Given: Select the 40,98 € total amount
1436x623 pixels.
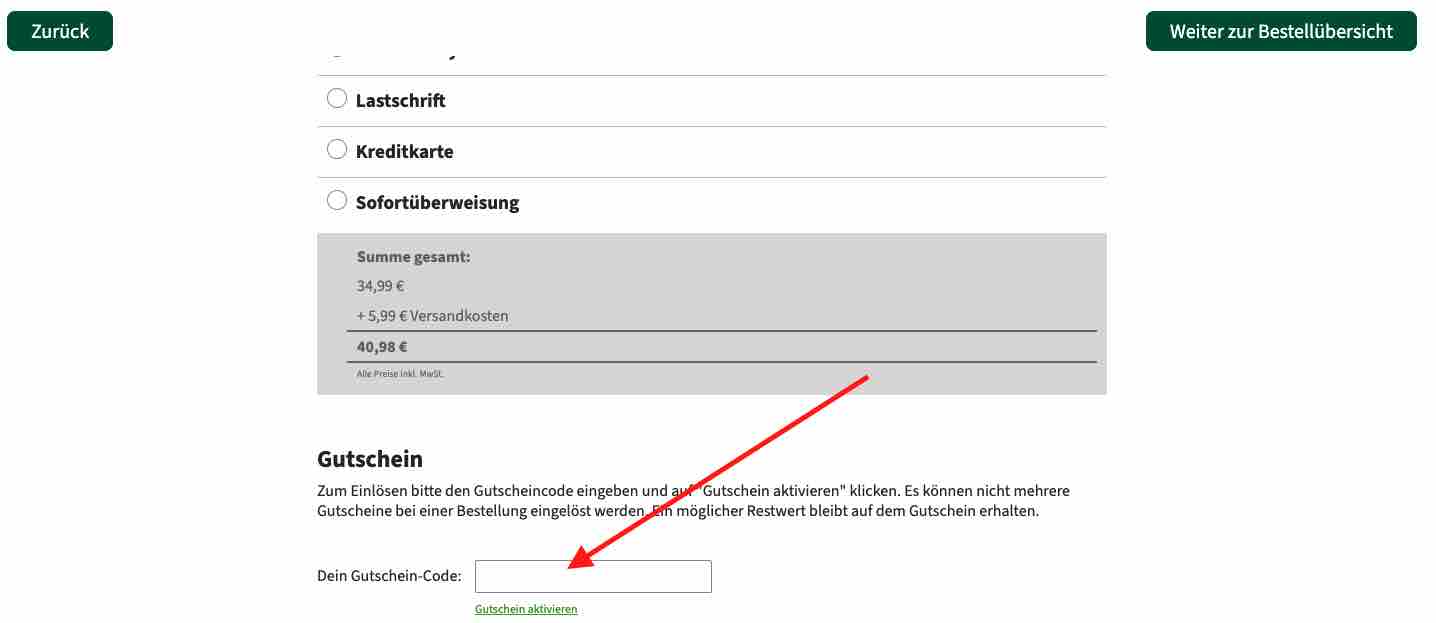Looking at the screenshot, I should click(x=382, y=348).
